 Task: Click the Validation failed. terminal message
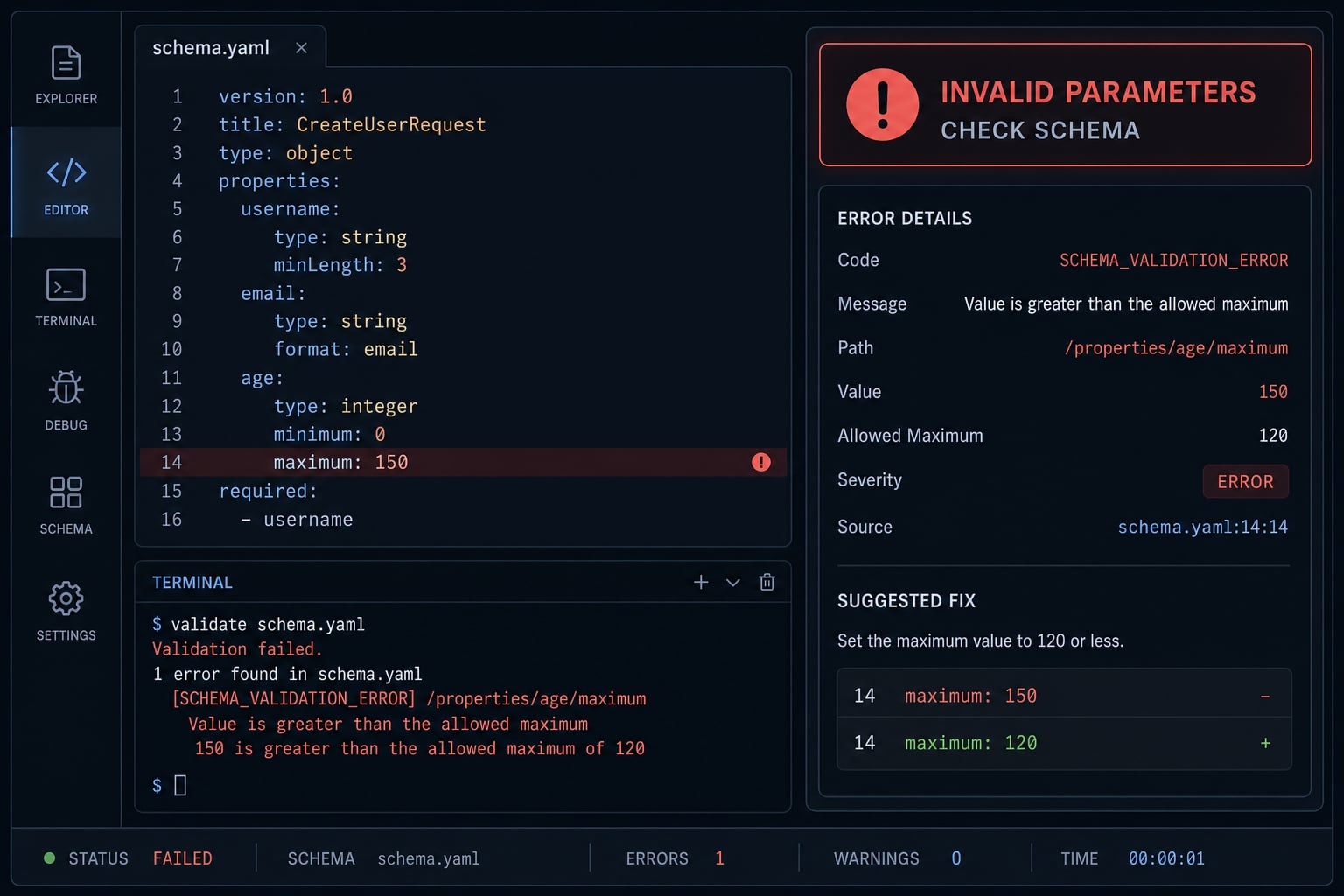point(237,649)
